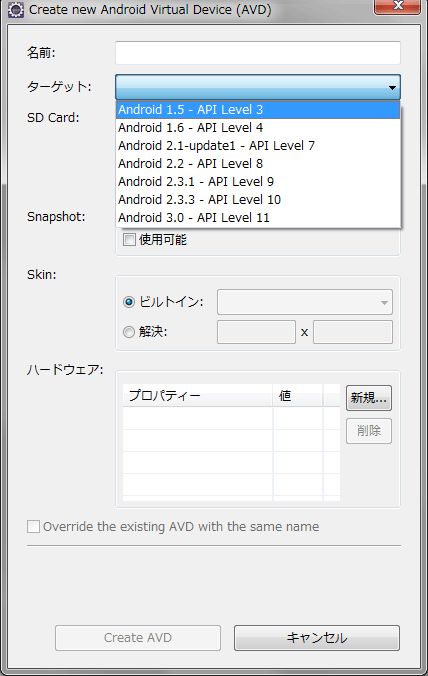Click the AVD dialog title bar icon
Image resolution: width=428 pixels, height=676 pixels.
[16, 9]
